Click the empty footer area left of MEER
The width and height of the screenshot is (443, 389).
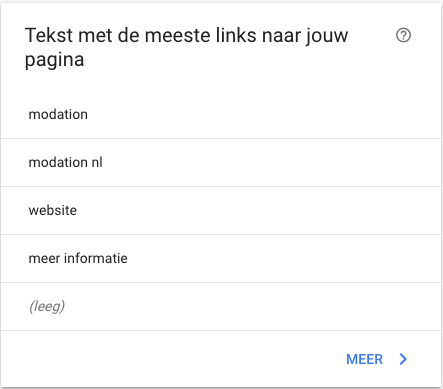click(x=173, y=359)
